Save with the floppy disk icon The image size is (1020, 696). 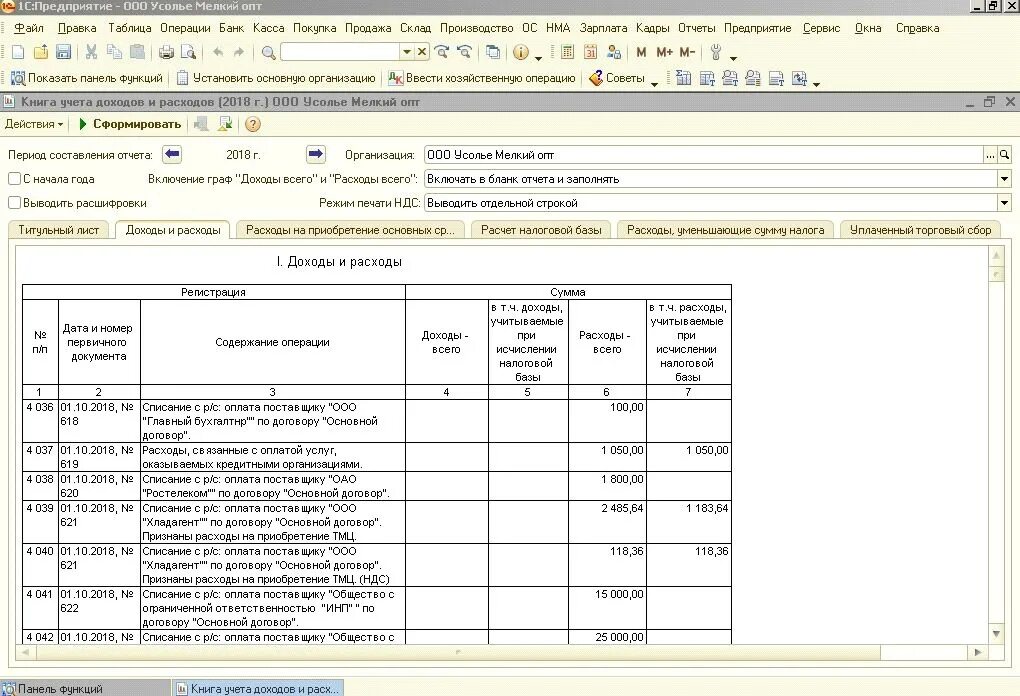click(63, 52)
